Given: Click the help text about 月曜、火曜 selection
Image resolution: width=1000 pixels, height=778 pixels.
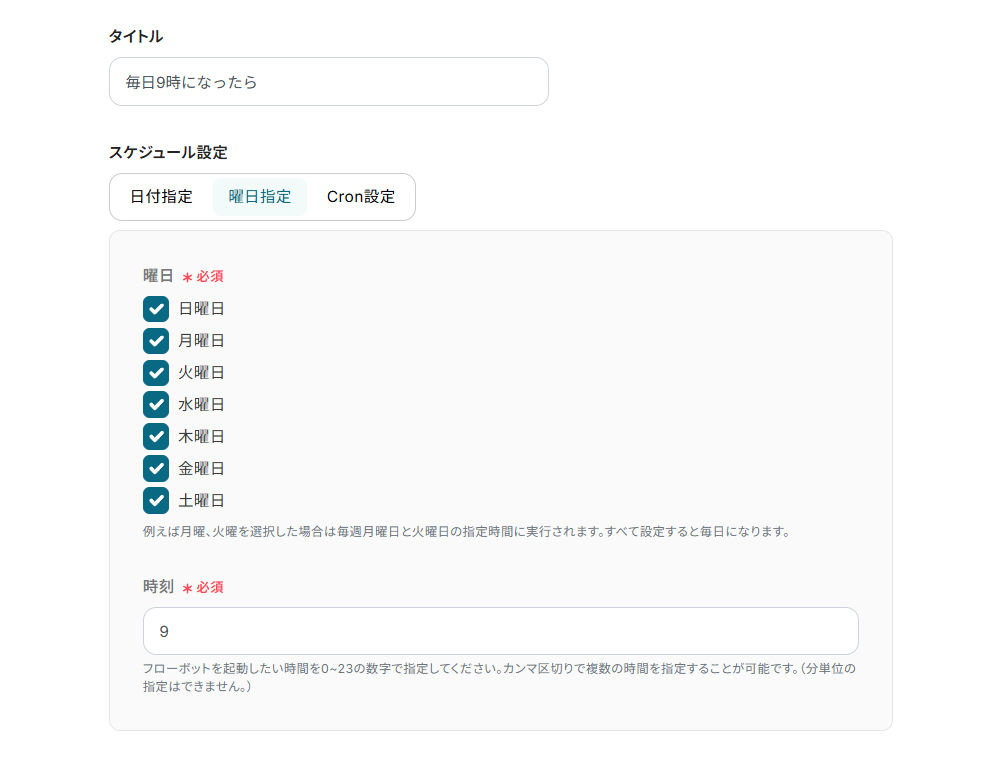Looking at the screenshot, I should (467, 532).
